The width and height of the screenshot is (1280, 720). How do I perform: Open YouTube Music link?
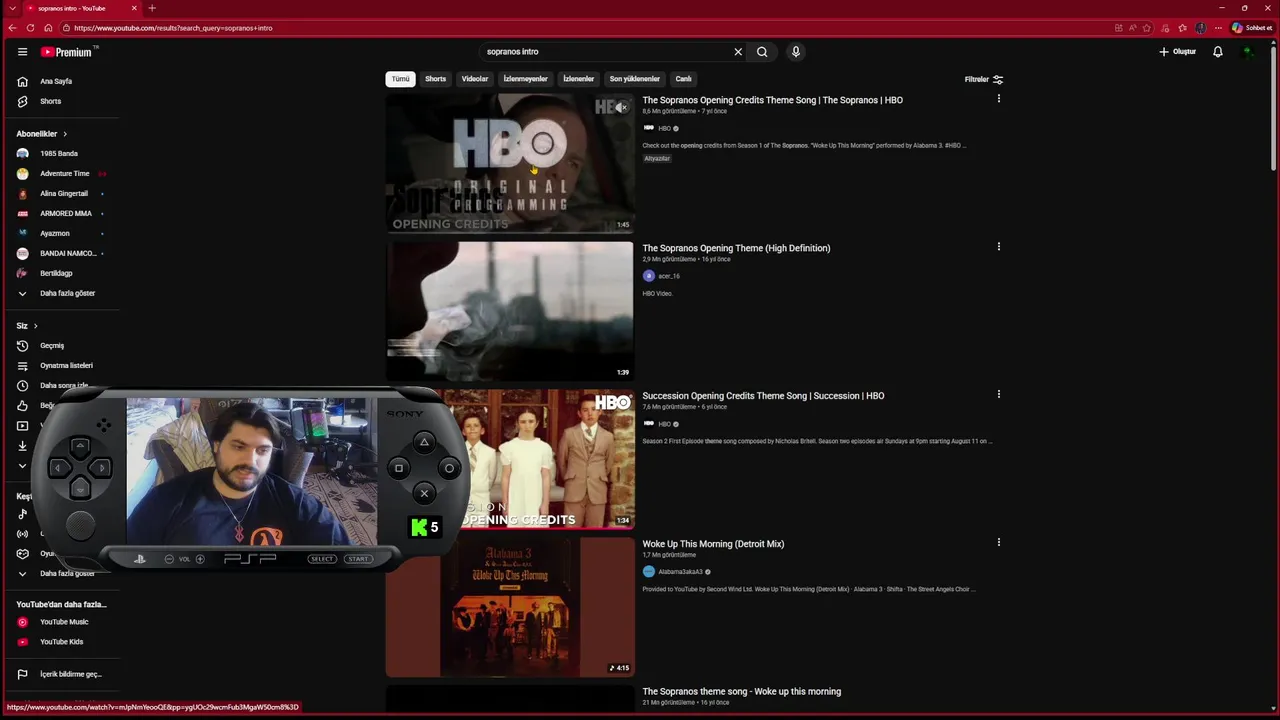point(64,622)
